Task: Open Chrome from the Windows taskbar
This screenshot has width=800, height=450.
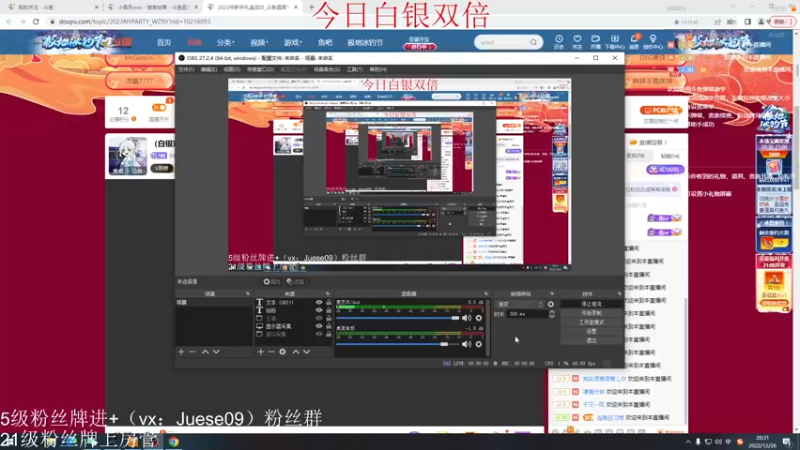Action: pos(174,442)
